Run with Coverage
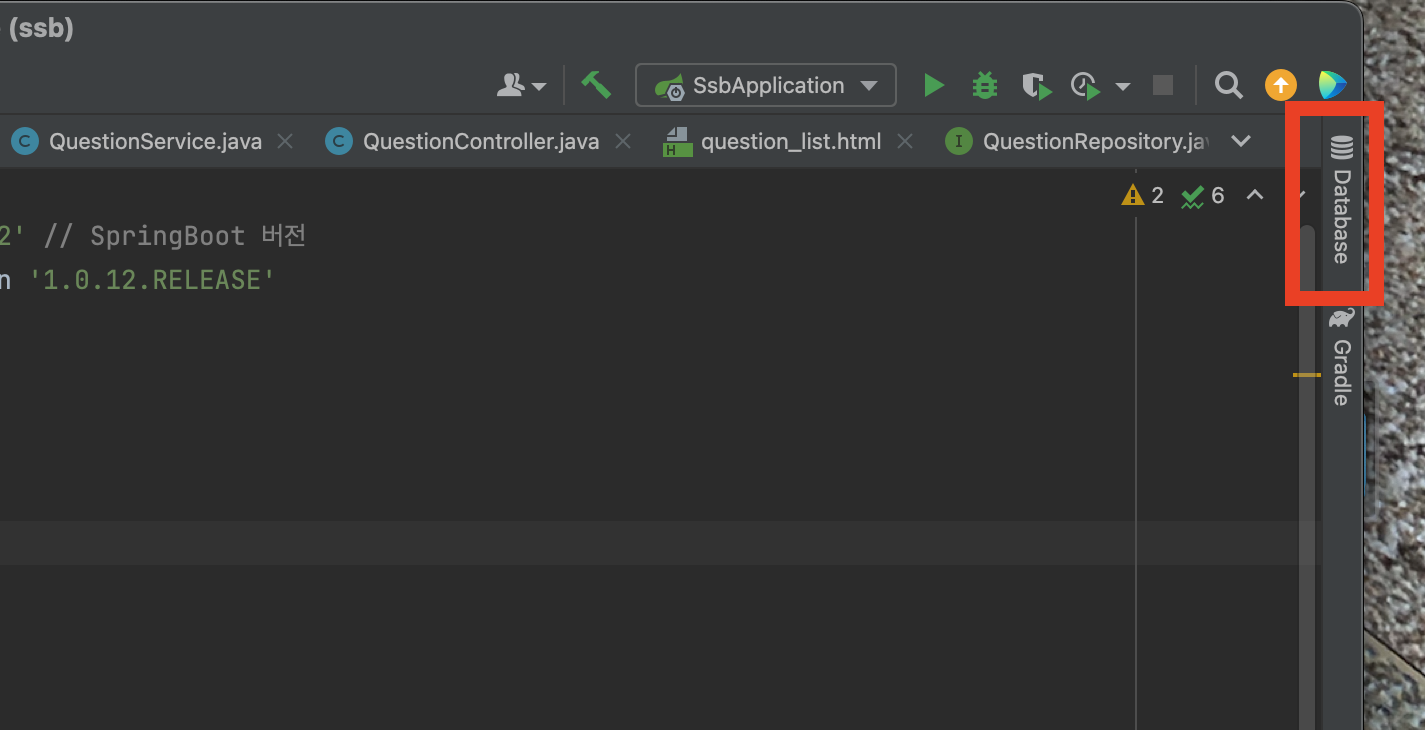This screenshot has width=1425, height=730. coord(1036,85)
